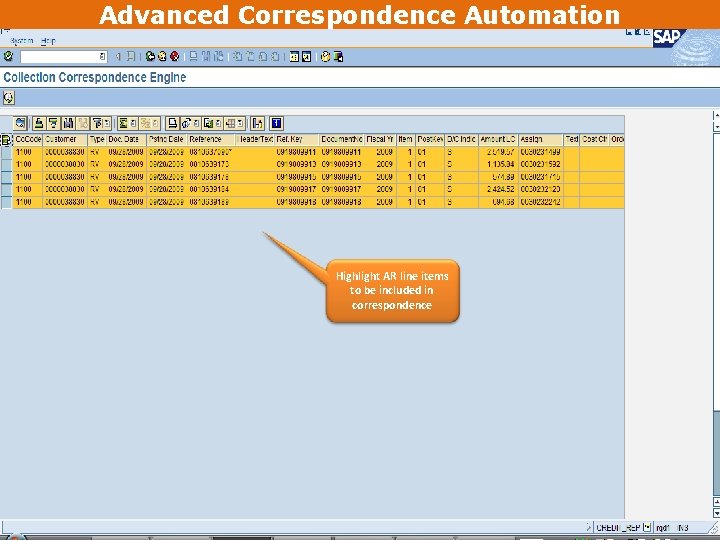
Task: Click the blue T icon
Action: point(276,123)
